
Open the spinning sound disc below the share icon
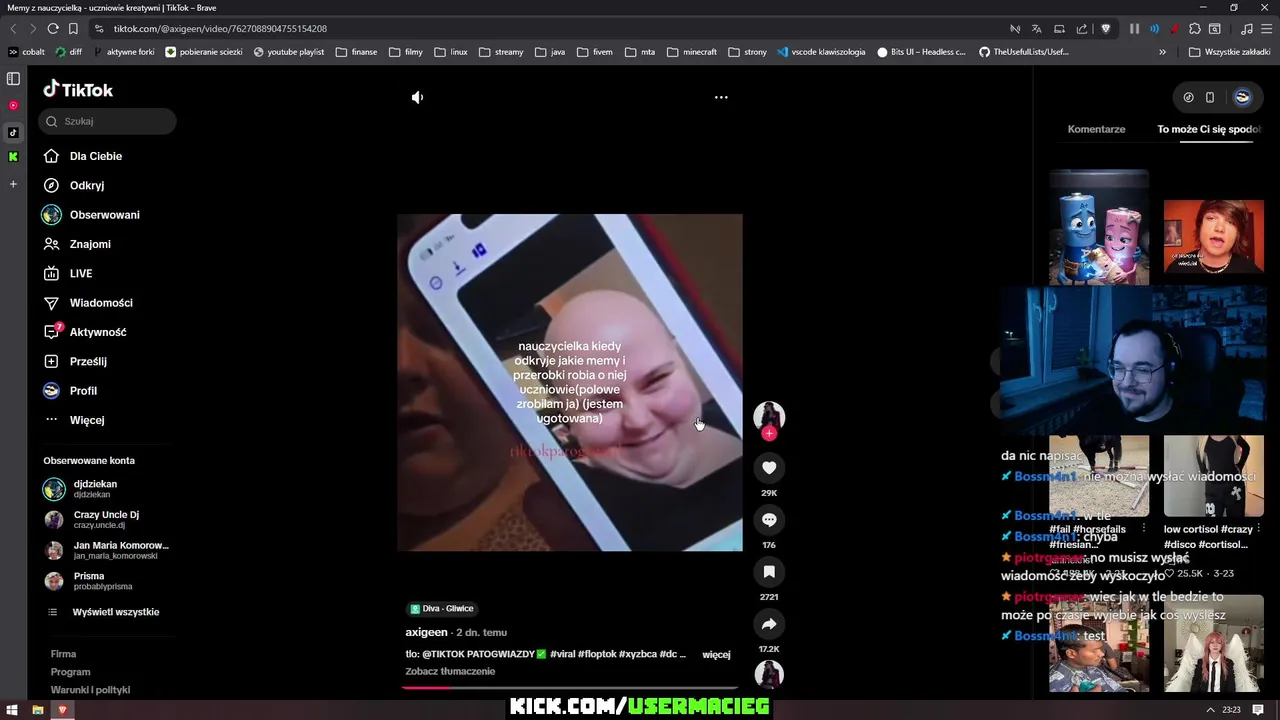[769, 674]
